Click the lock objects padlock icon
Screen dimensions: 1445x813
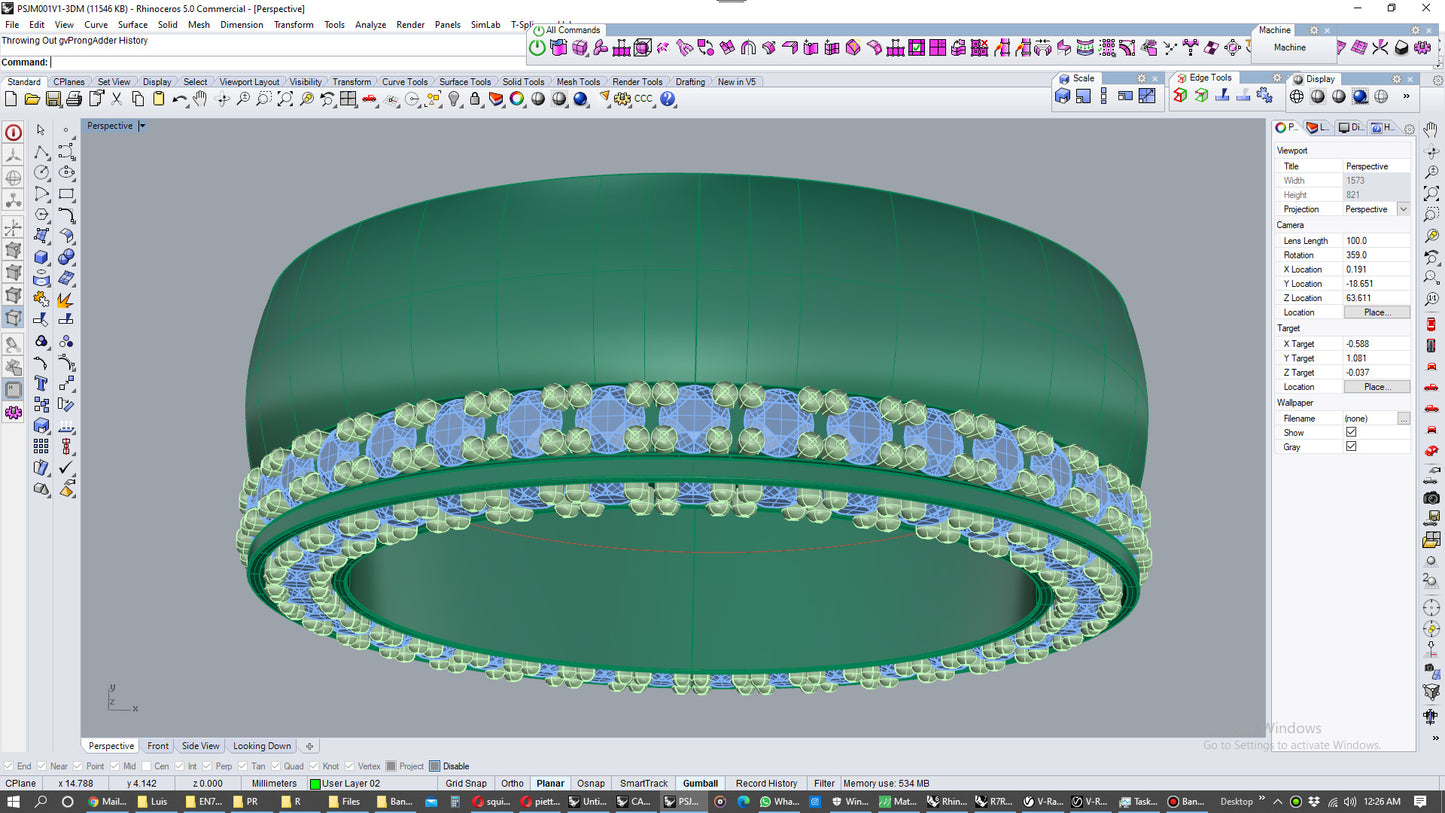click(x=475, y=99)
